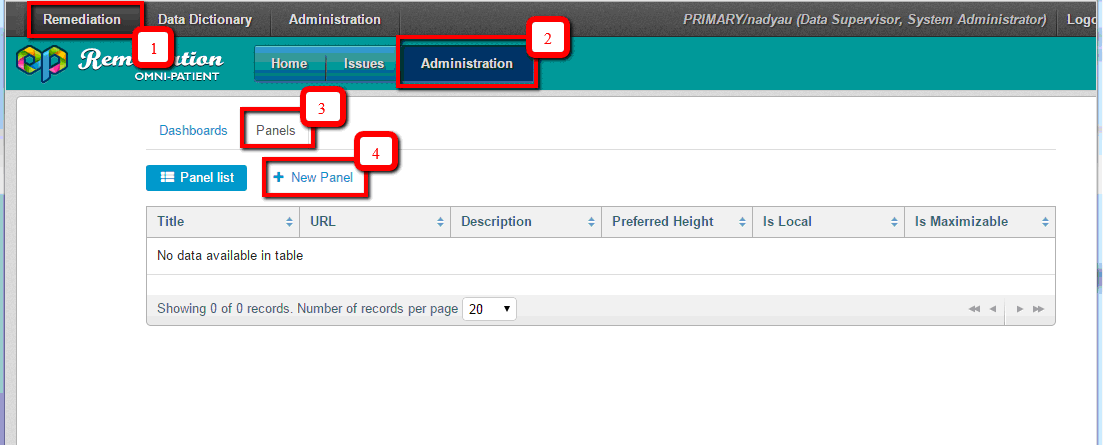Go to the previous page arrow

click(x=993, y=310)
